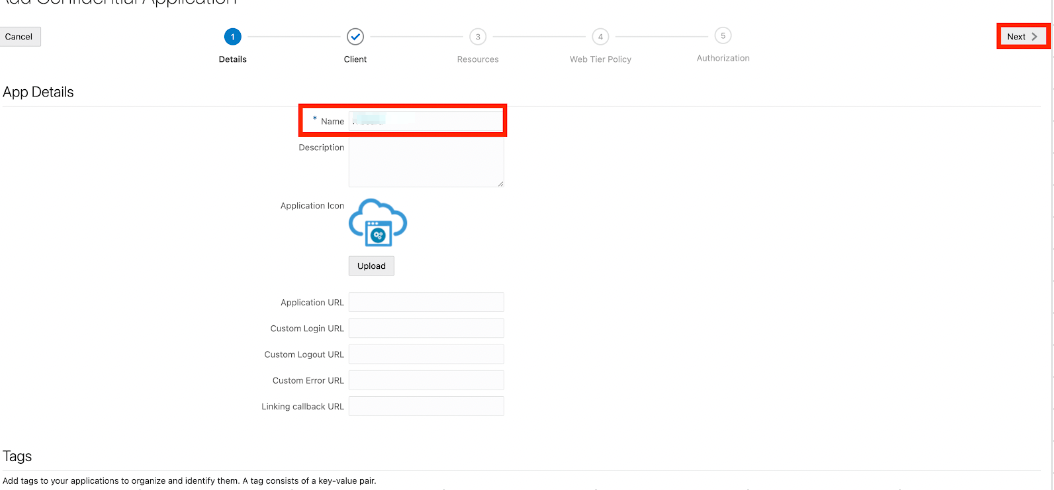Click inside the Description text area
Image resolution: width=1054 pixels, height=490 pixels.
point(425,162)
